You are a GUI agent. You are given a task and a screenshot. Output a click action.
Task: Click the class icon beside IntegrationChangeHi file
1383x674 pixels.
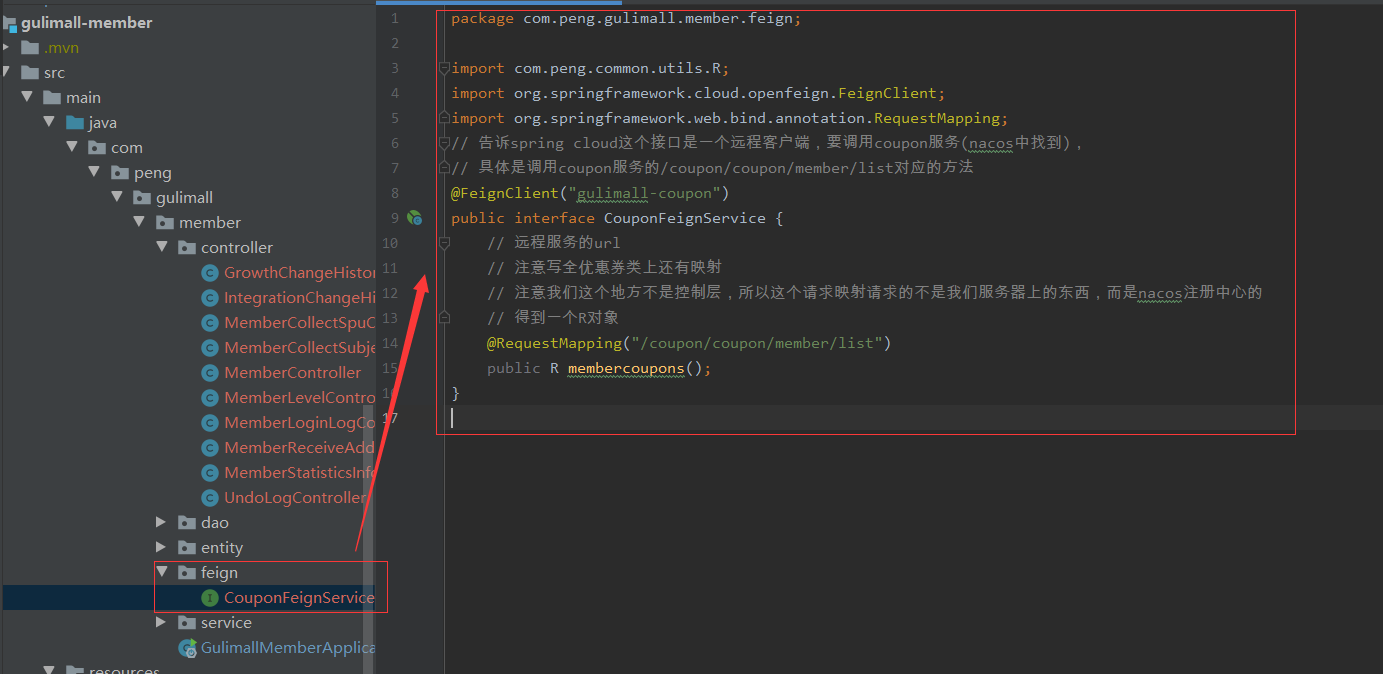209,298
